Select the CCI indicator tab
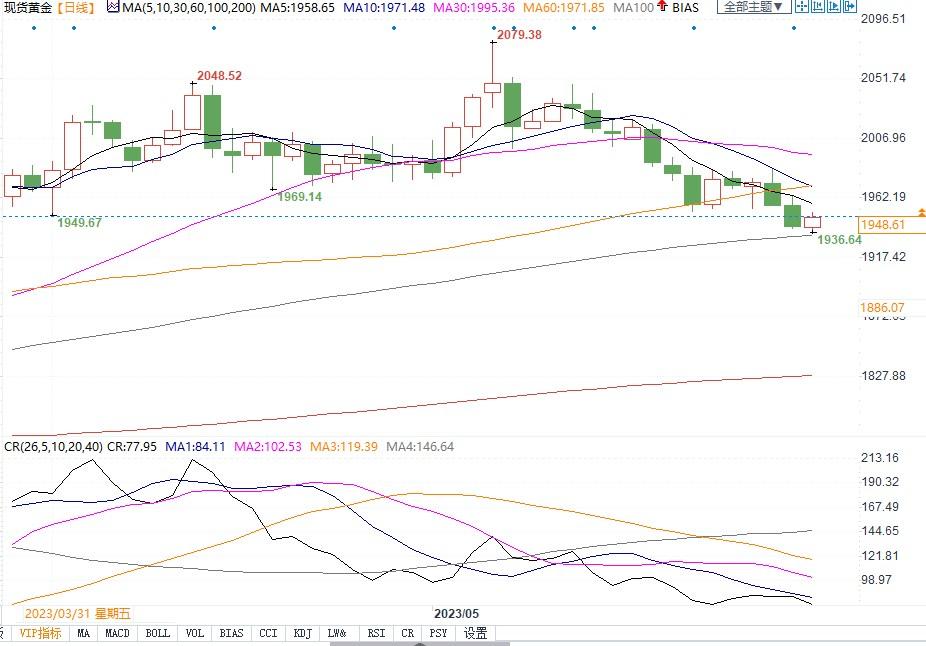926x646 pixels. 267,633
